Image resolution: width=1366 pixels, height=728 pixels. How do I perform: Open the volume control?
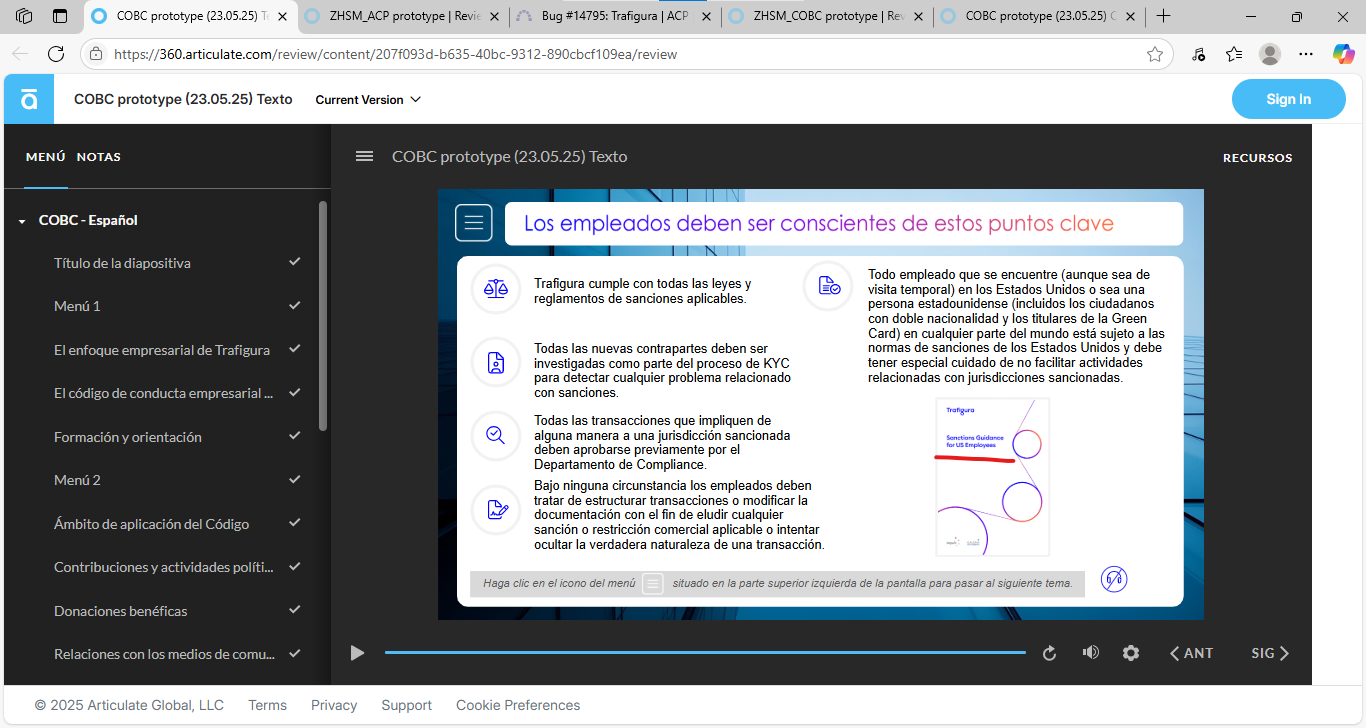coord(1090,653)
